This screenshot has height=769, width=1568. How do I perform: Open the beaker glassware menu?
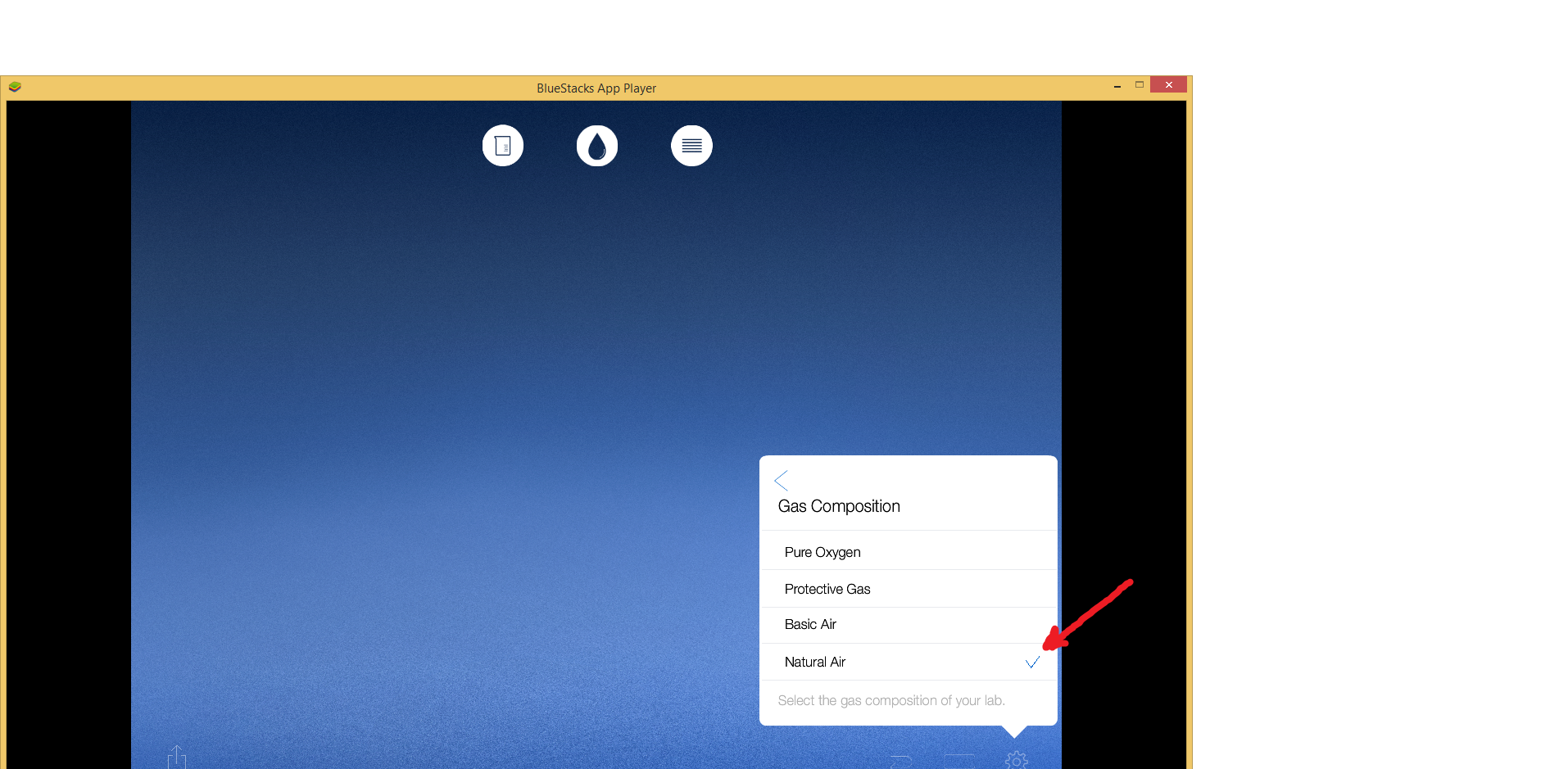point(502,146)
